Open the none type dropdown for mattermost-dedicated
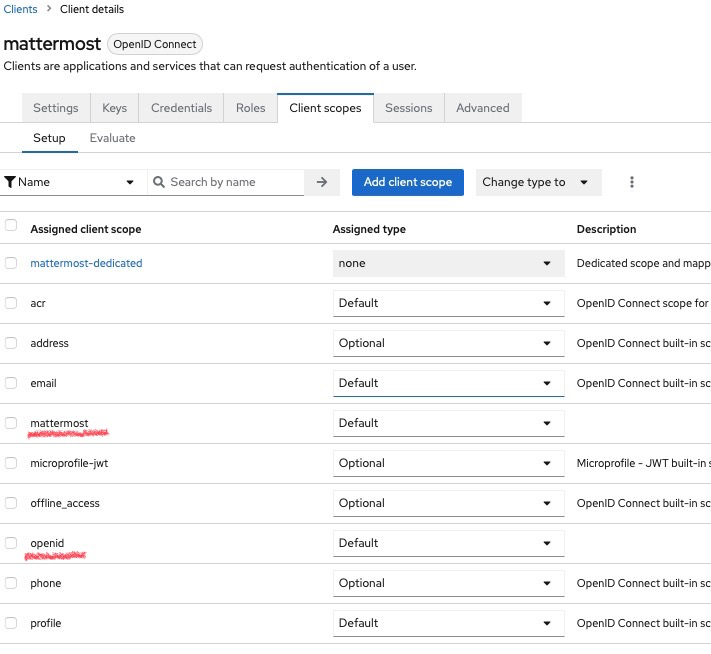Screen dimensions: 711x654 pos(448,264)
